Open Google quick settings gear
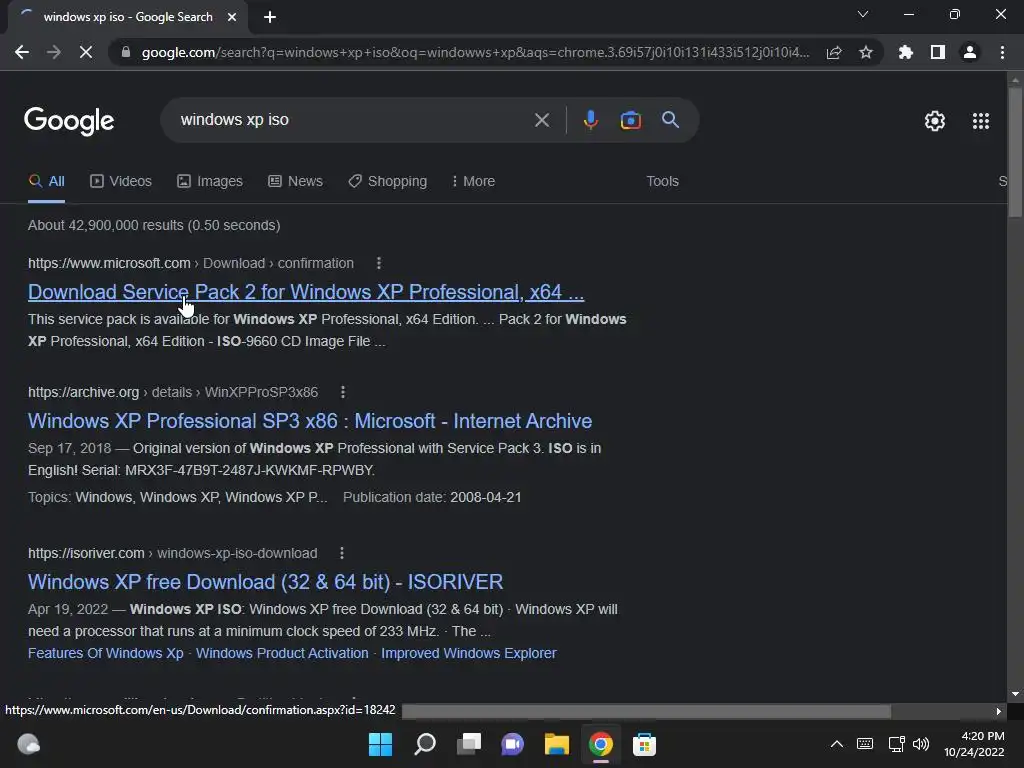 pyautogui.click(x=935, y=121)
